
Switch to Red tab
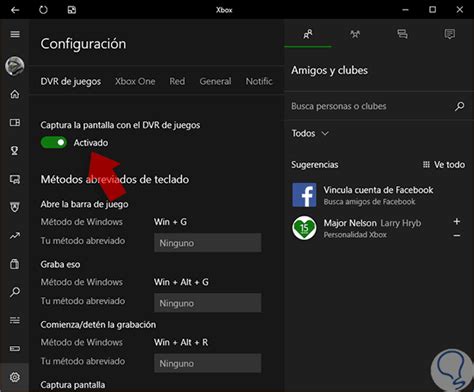point(177,81)
